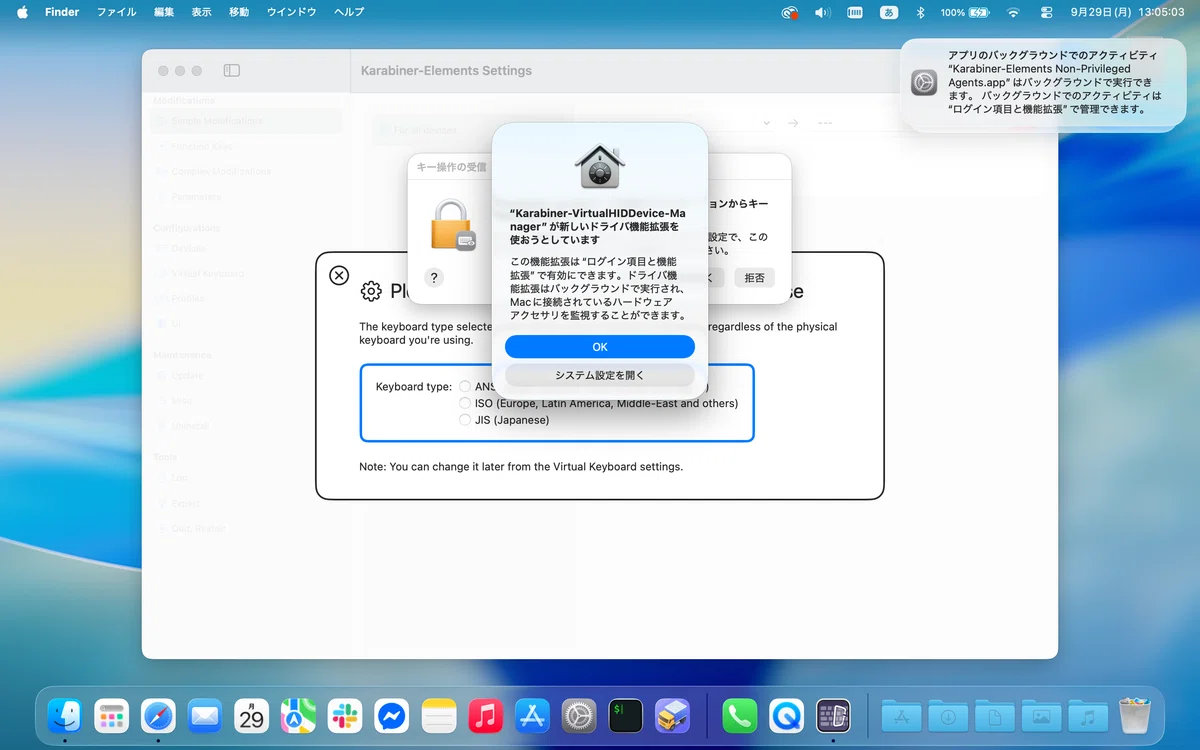The height and width of the screenshot is (750, 1200).
Task: Select the ANSI keyboard type radio
Action: click(x=465, y=386)
